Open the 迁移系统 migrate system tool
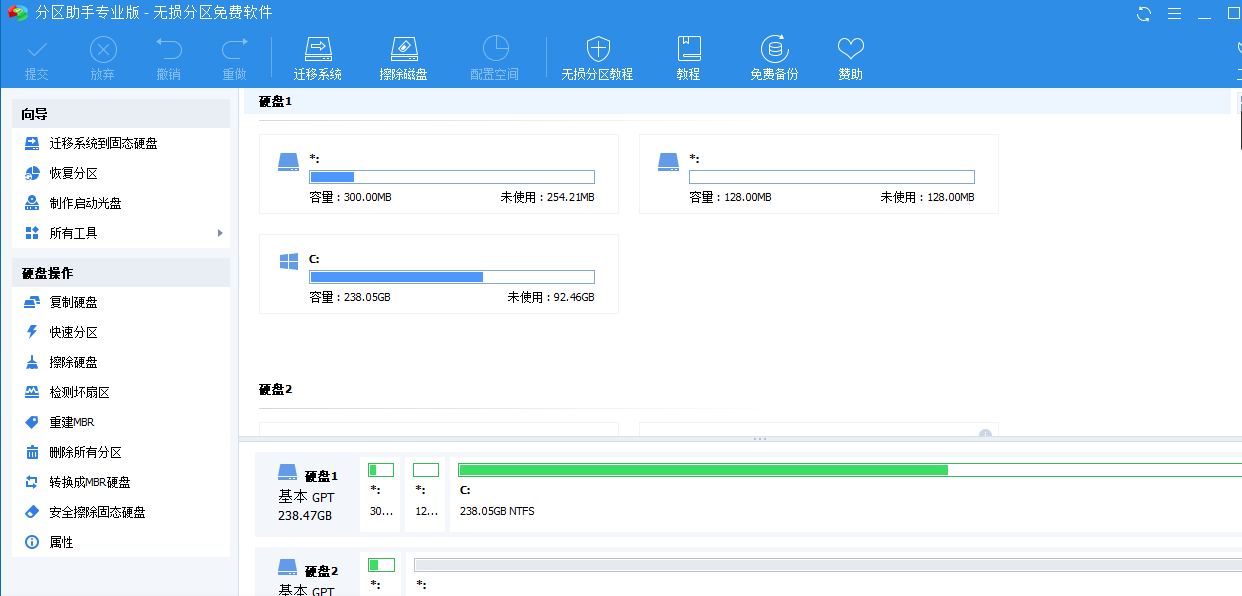Image resolution: width=1242 pixels, height=596 pixels. pos(318,59)
